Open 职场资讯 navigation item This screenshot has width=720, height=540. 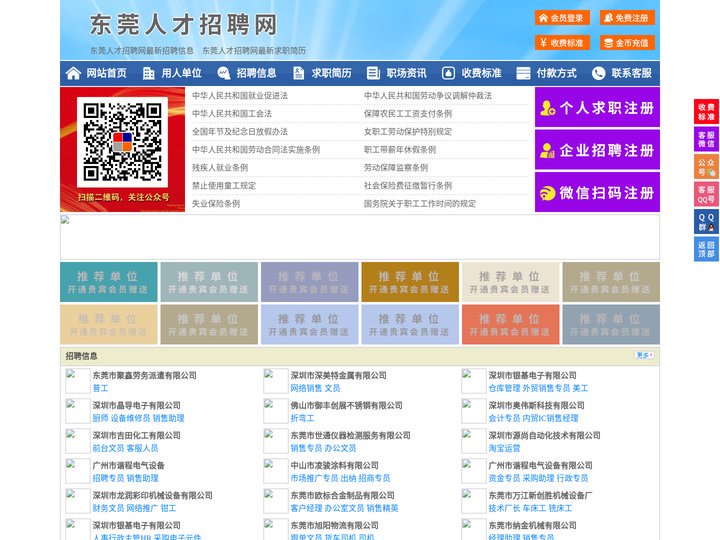click(x=406, y=73)
